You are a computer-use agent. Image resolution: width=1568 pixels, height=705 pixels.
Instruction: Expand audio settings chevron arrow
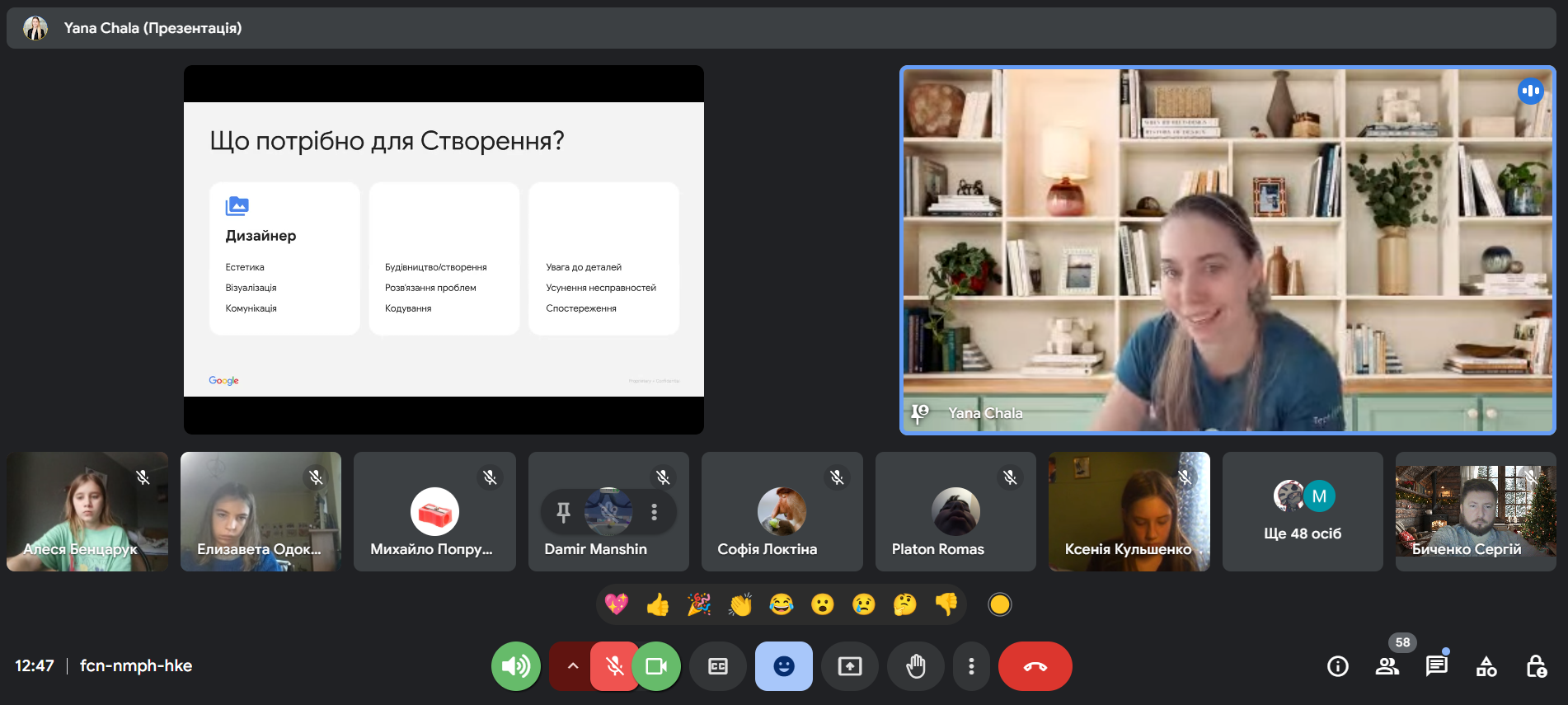click(572, 666)
